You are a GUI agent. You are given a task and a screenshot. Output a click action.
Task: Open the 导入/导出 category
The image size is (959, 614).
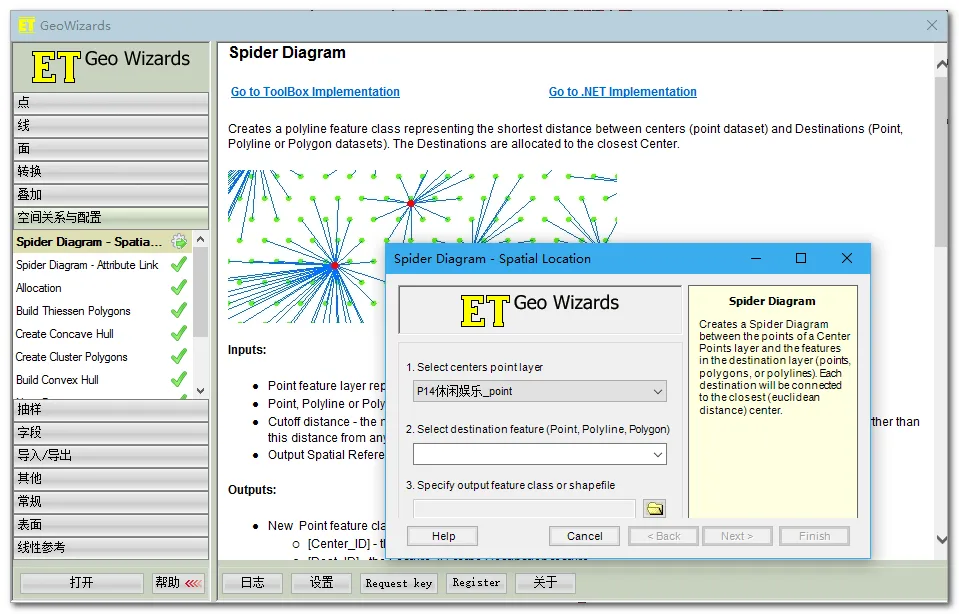click(x=111, y=456)
